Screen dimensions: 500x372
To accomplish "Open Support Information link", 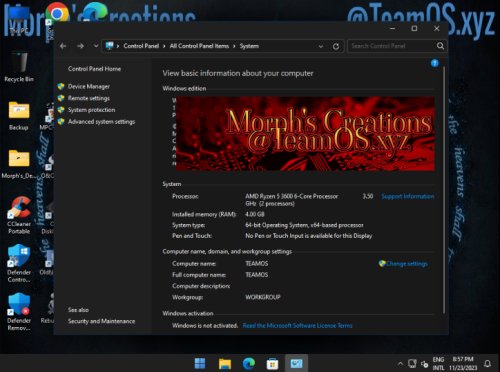I will click(x=408, y=196).
